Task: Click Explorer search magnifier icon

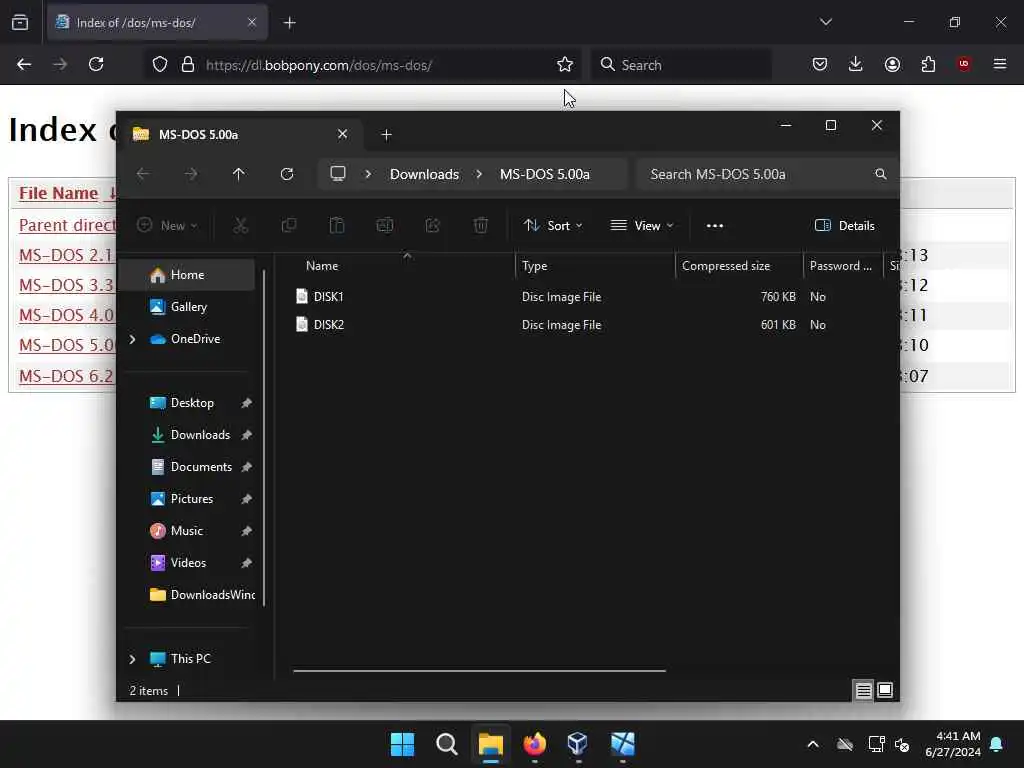Action: 880,174
